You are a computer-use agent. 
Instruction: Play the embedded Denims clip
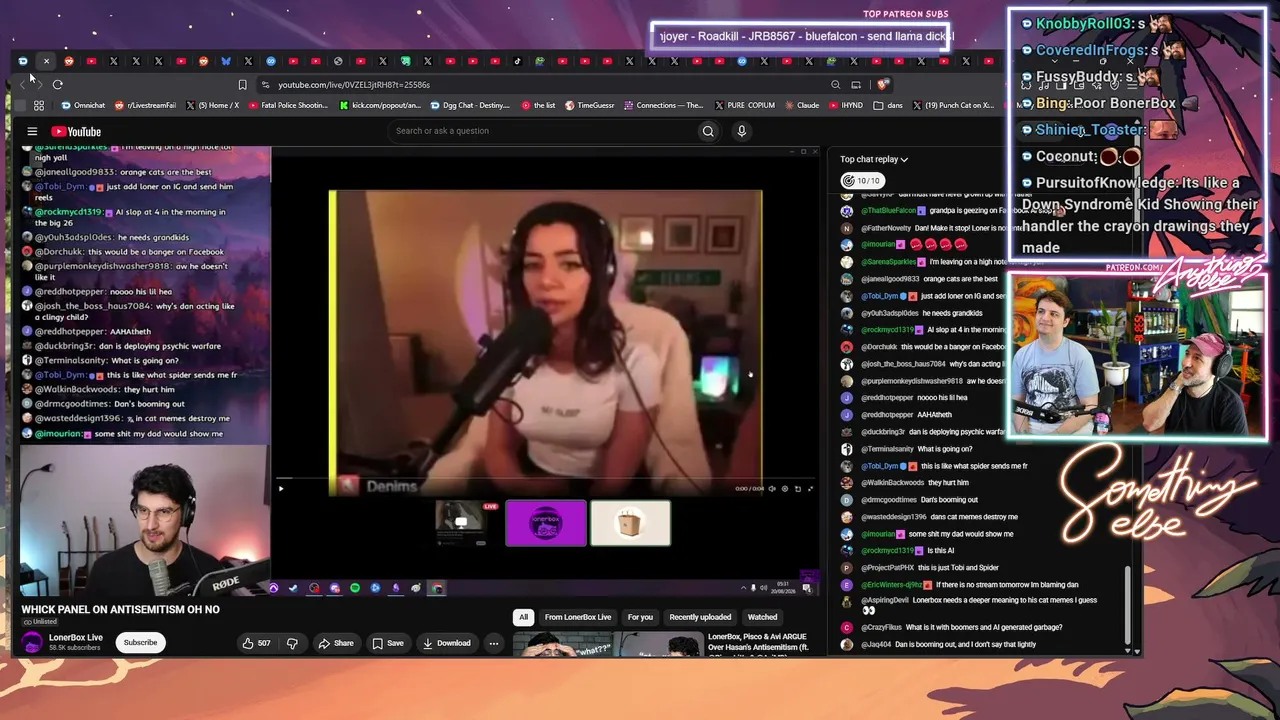click(281, 489)
